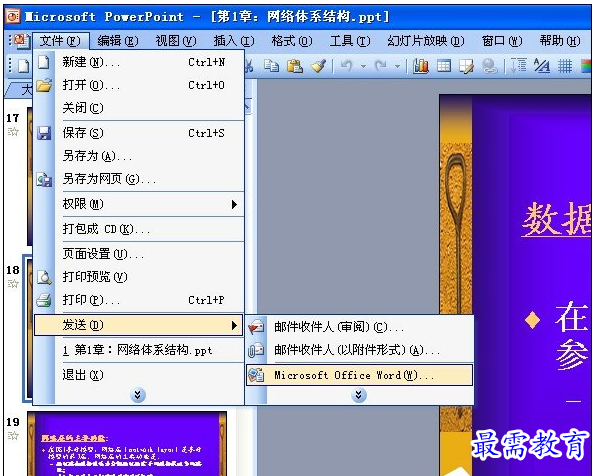Select 邮件收件人(审阅)(C)... in submenu
This screenshot has height=476, width=595.
pyautogui.click(x=359, y=327)
